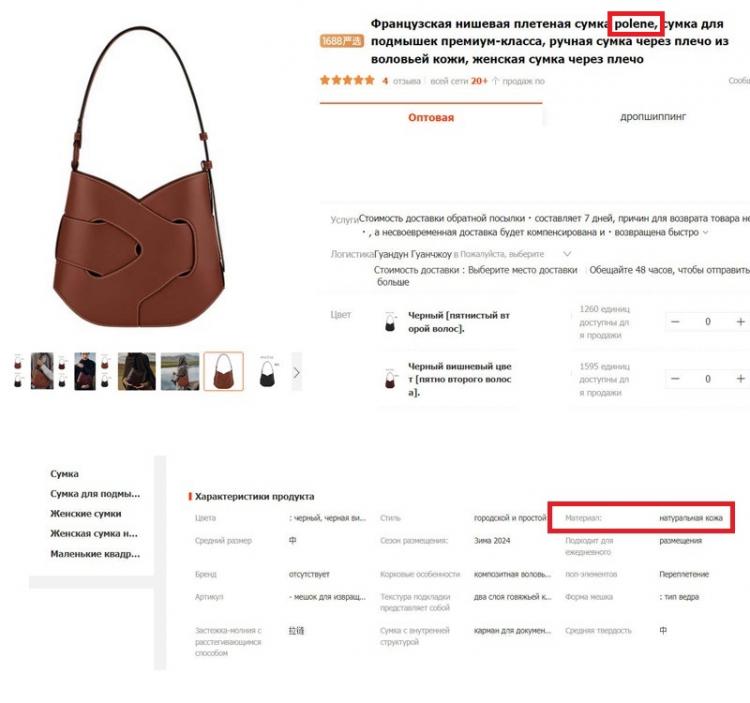Switch to the дропшиппинг tab

pos(652,116)
